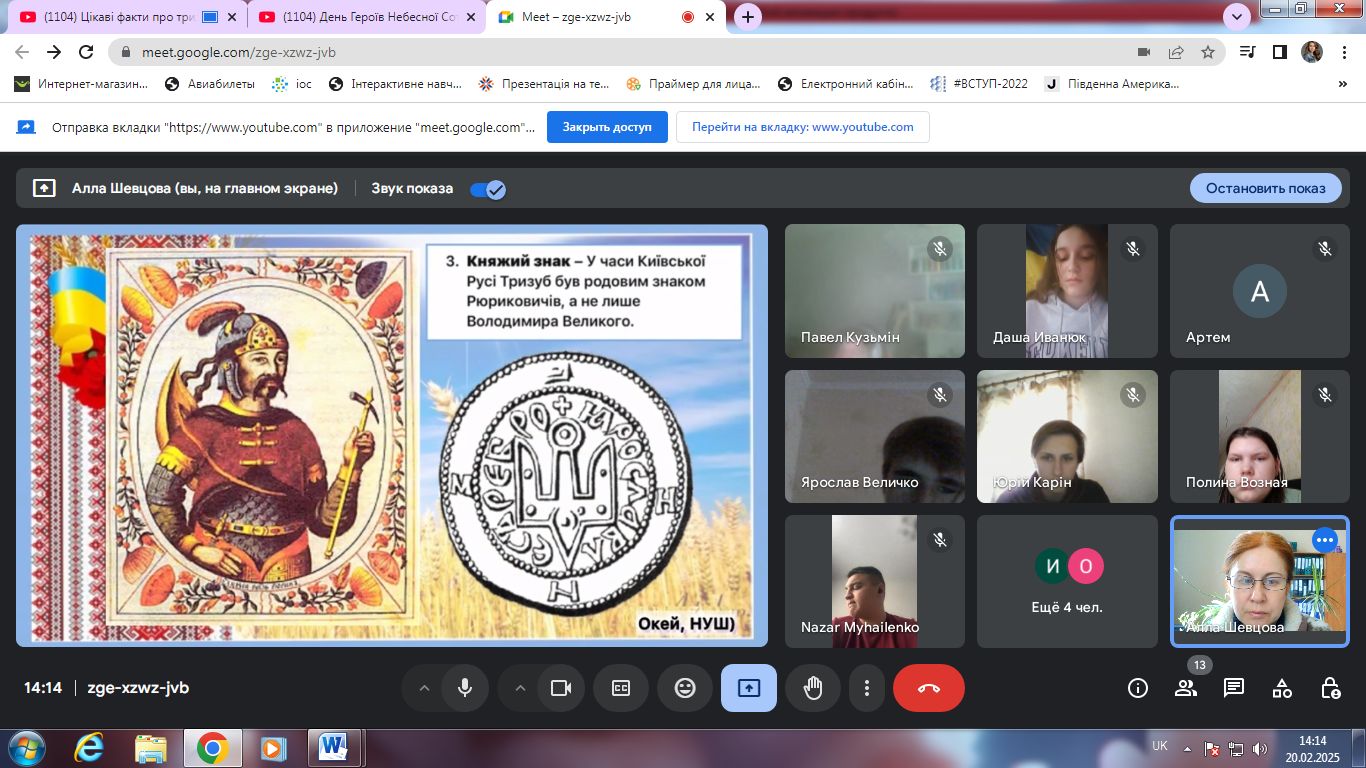Open camera permission icon in address bar
This screenshot has height=768, width=1366.
click(x=1144, y=52)
